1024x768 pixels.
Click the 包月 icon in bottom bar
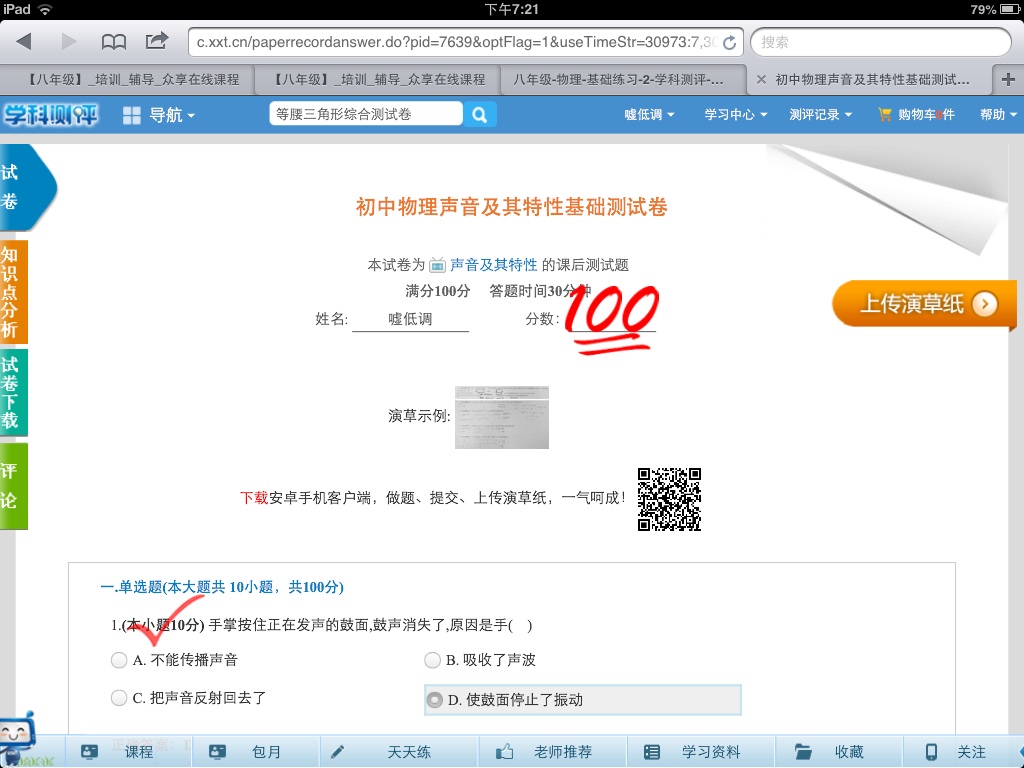(x=217, y=752)
